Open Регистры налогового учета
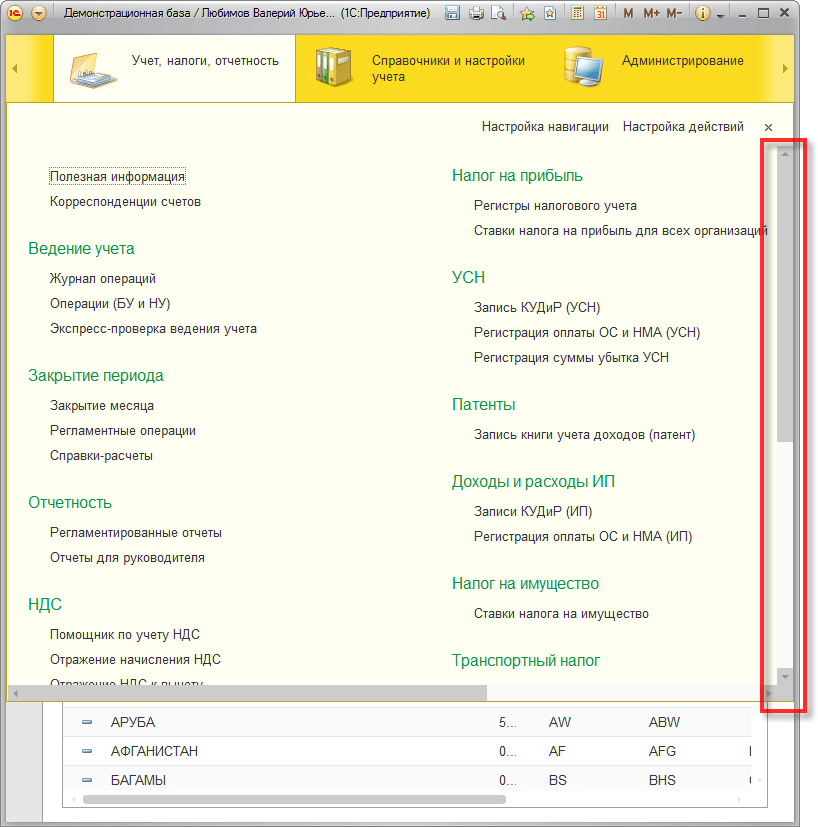The height and width of the screenshot is (827, 818). [x=555, y=206]
